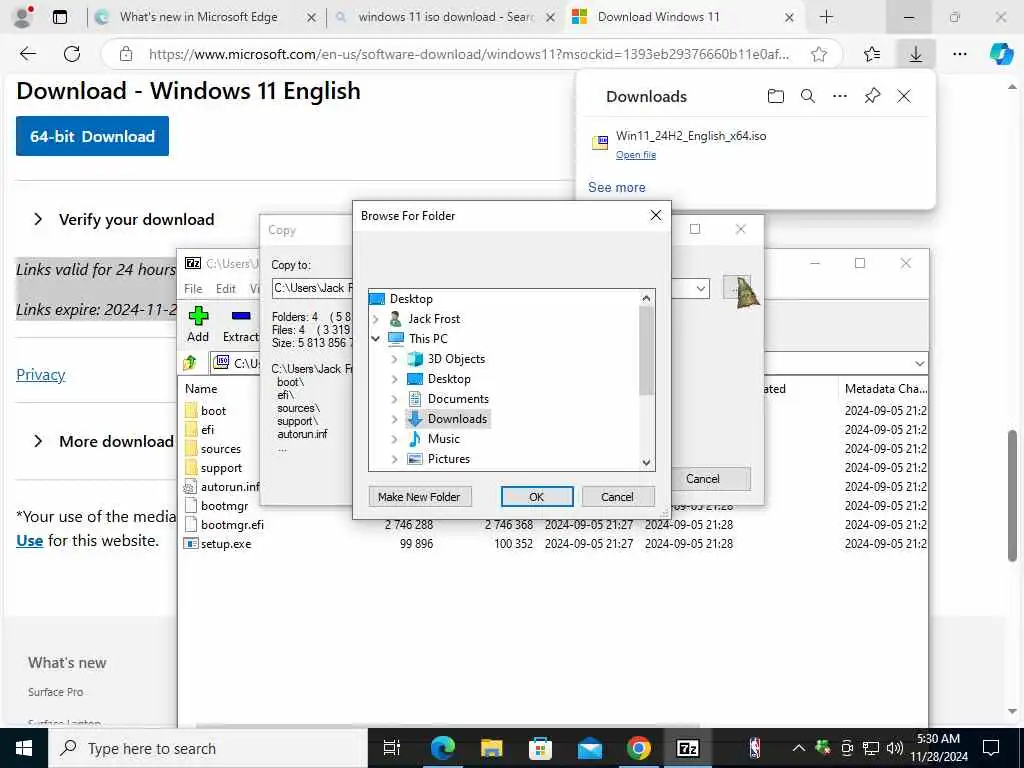
Task: View site information lock icon
Action: pyautogui.click(x=126, y=54)
